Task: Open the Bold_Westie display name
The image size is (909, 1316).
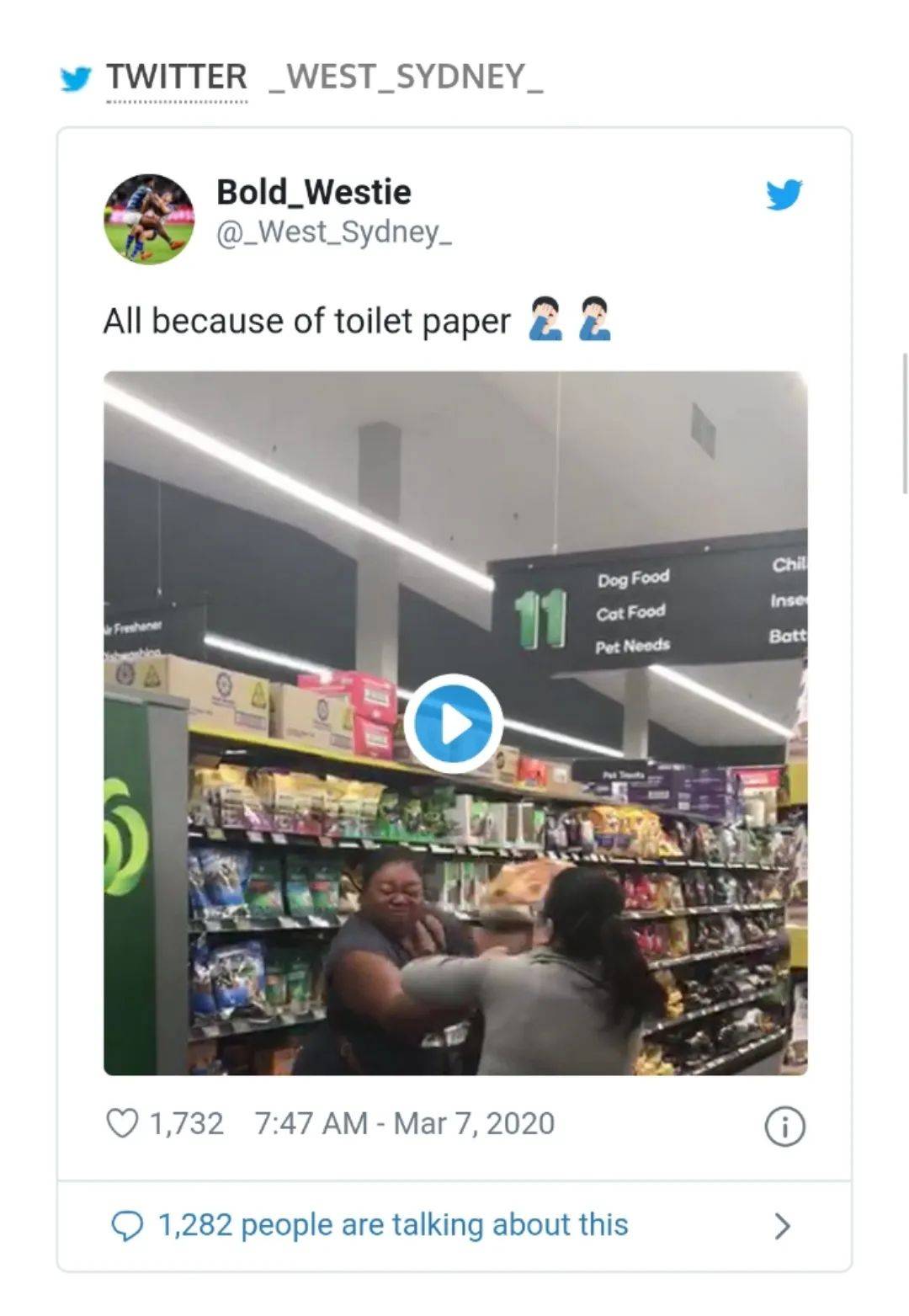Action: 314,192
